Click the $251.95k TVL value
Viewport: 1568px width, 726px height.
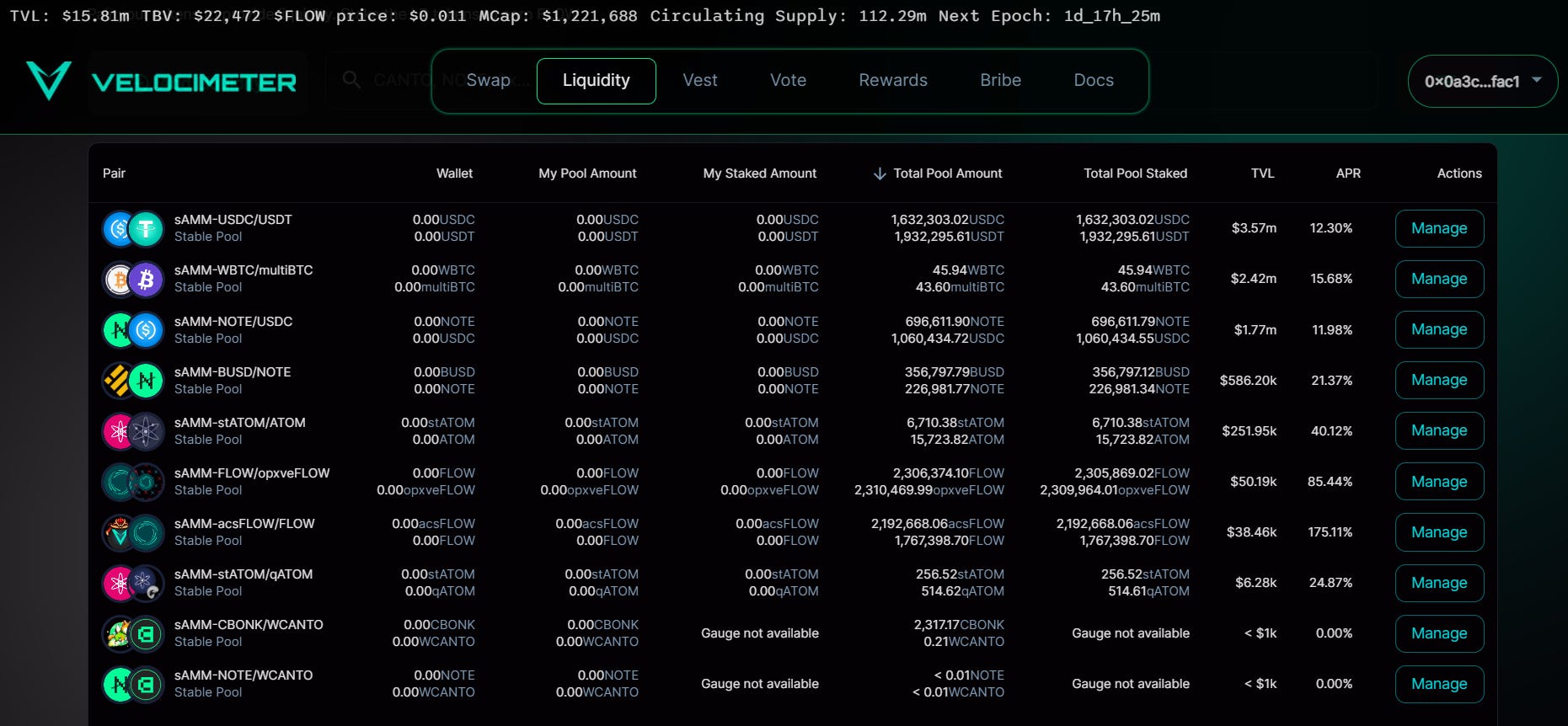coord(1250,431)
